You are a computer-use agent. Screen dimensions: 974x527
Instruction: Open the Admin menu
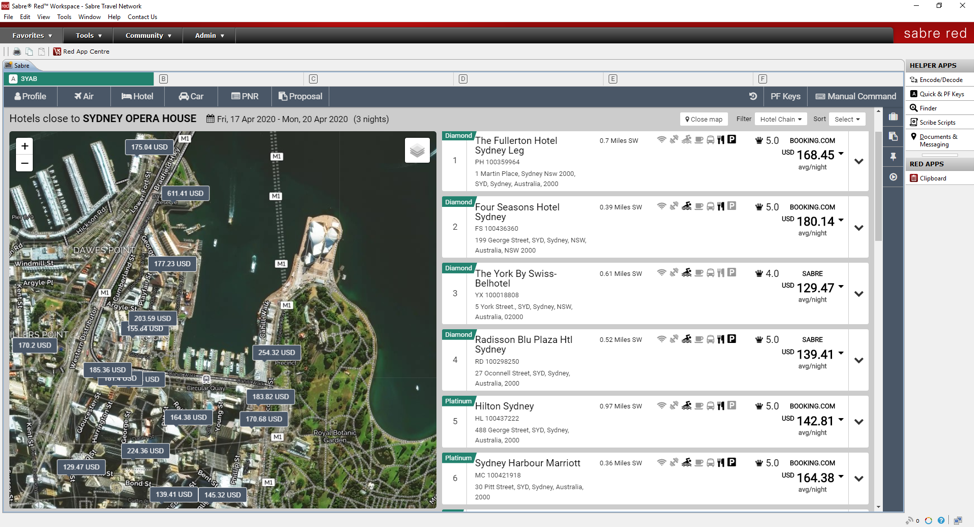209,35
